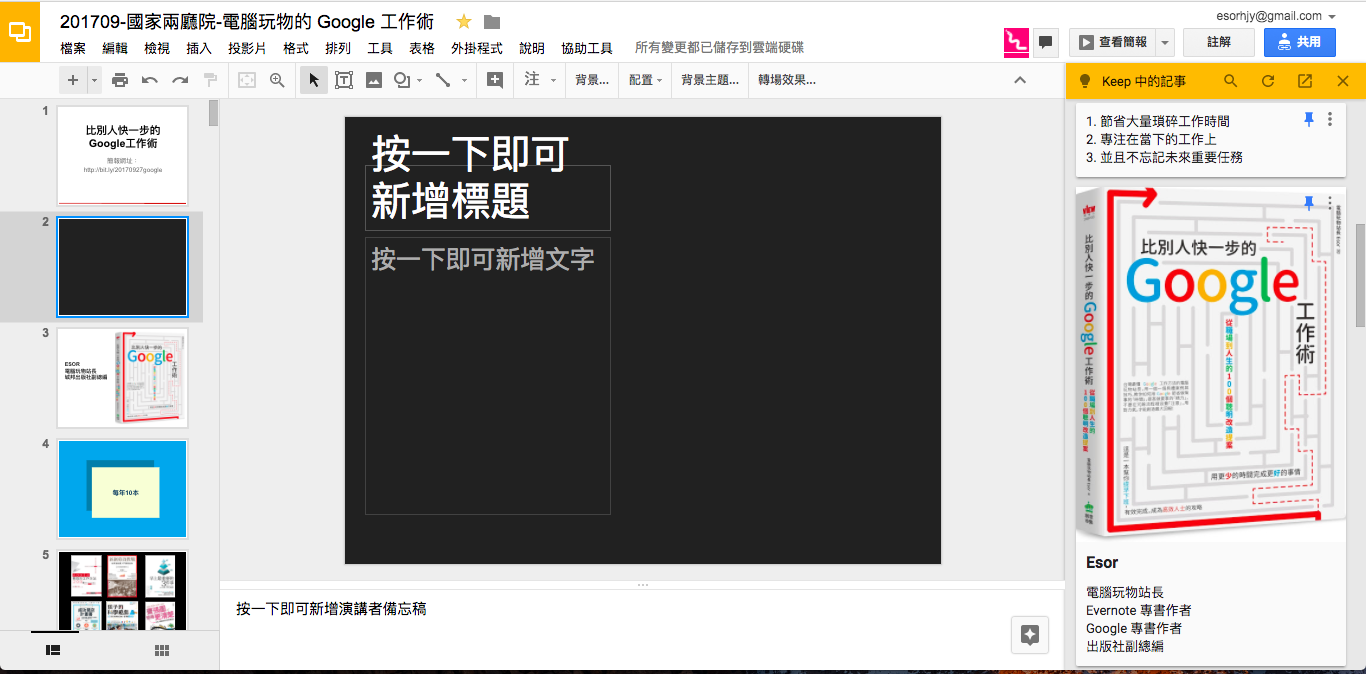Toggle pin on the numbered list note
The image size is (1366, 674).
(x=1309, y=119)
